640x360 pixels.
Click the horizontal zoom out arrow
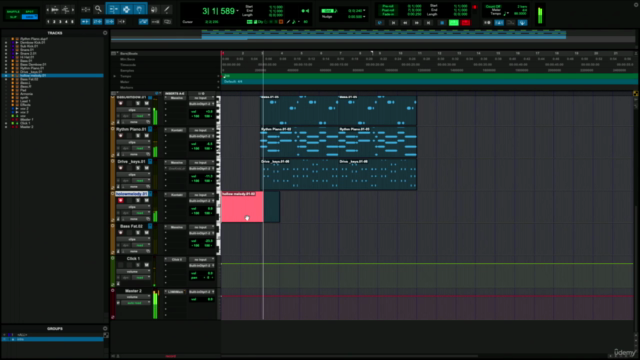(48, 9)
